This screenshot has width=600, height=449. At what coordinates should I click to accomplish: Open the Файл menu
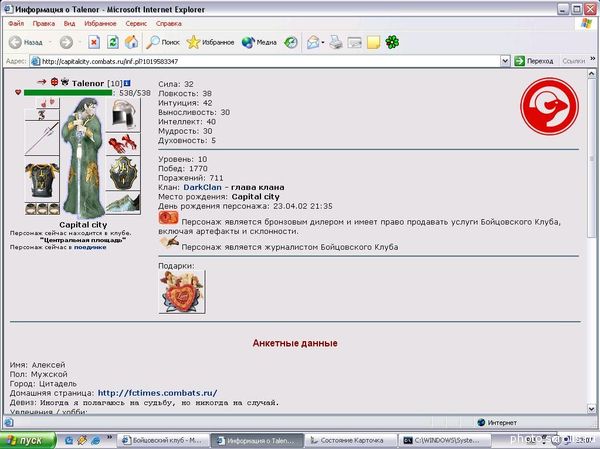pos(16,23)
